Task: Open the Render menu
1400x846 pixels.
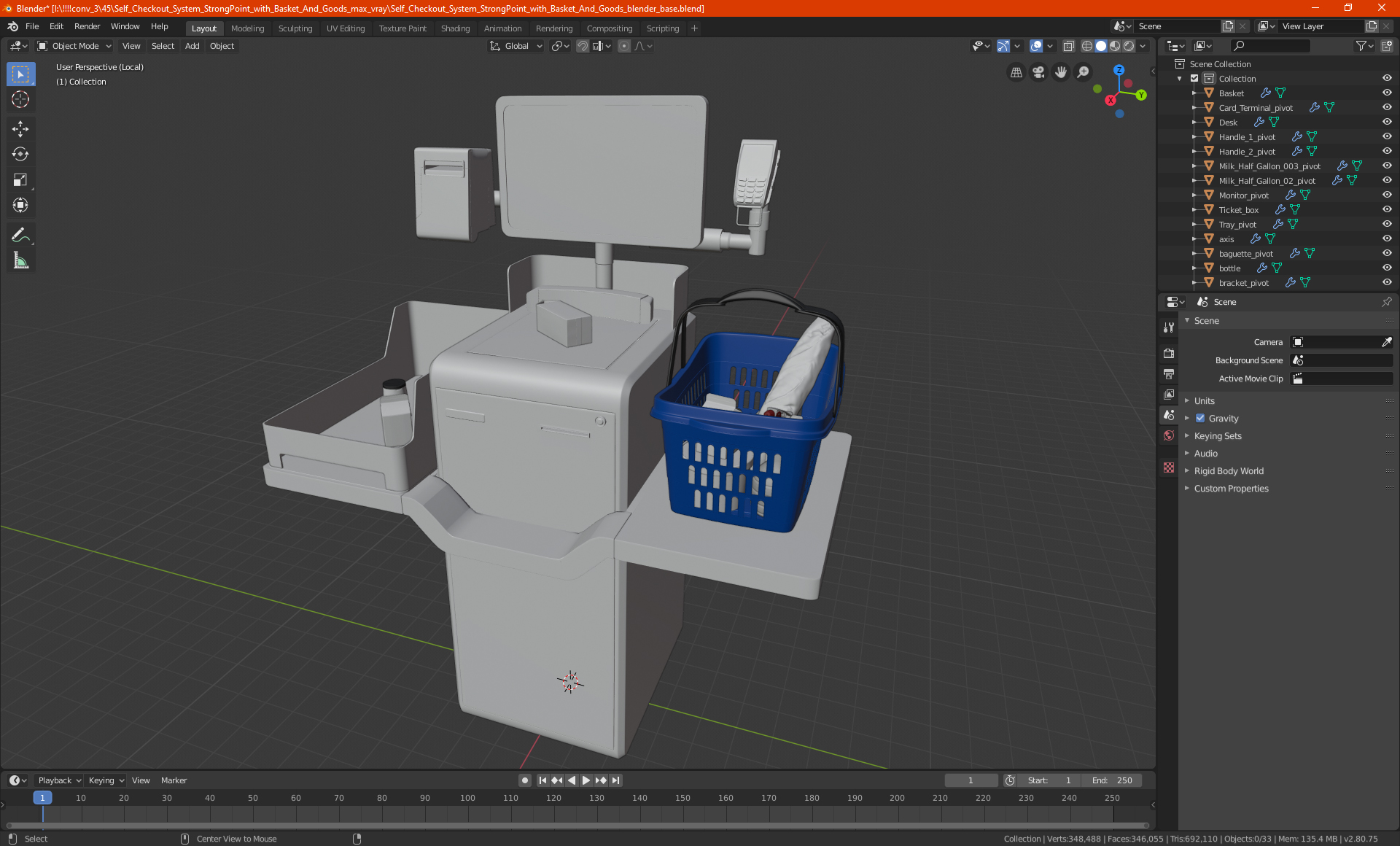Action: tap(87, 26)
